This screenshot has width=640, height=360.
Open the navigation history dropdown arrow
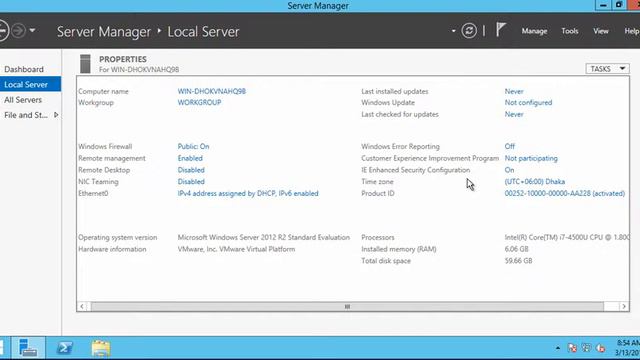coord(32,30)
